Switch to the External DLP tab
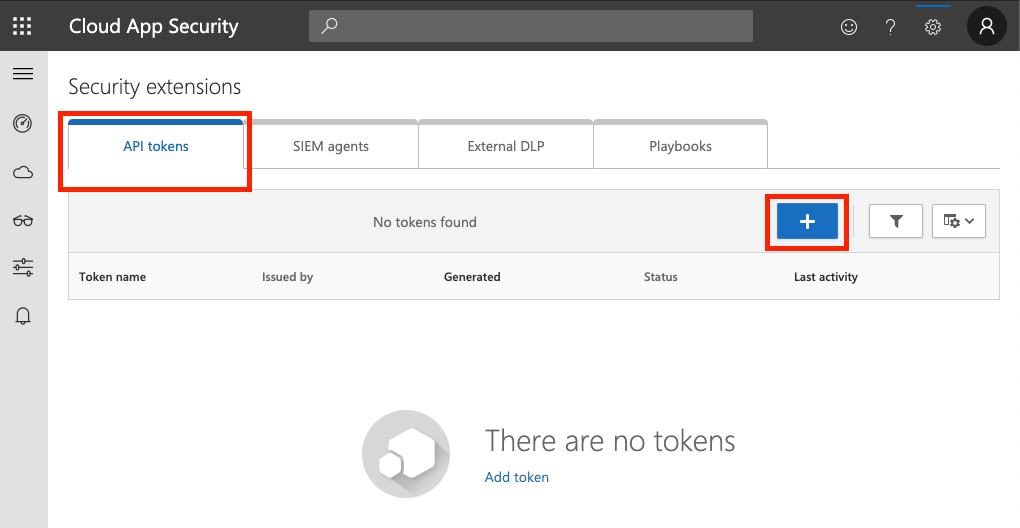1020x528 pixels. [x=506, y=146]
